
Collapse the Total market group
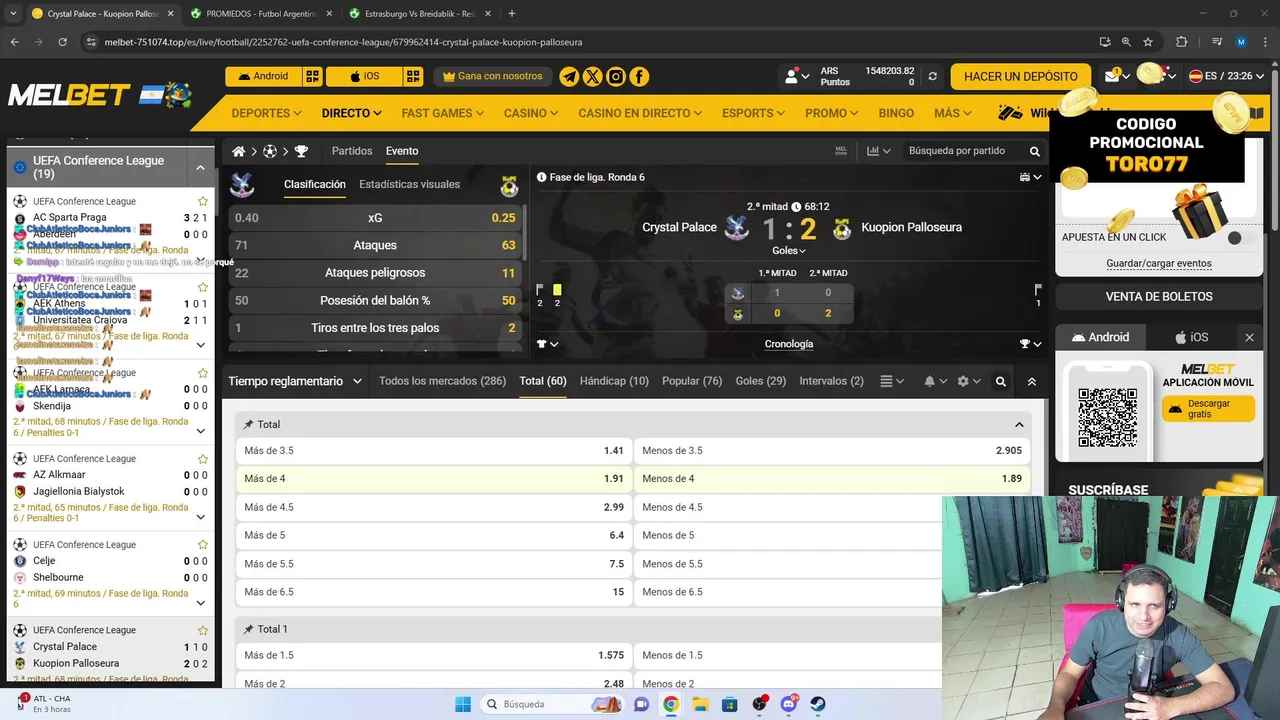click(1019, 425)
